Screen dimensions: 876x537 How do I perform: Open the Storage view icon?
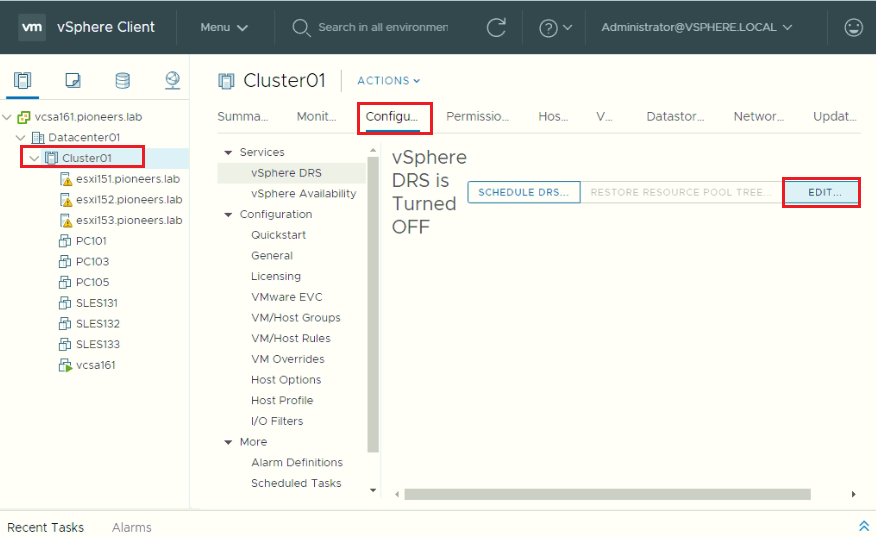click(x=122, y=80)
